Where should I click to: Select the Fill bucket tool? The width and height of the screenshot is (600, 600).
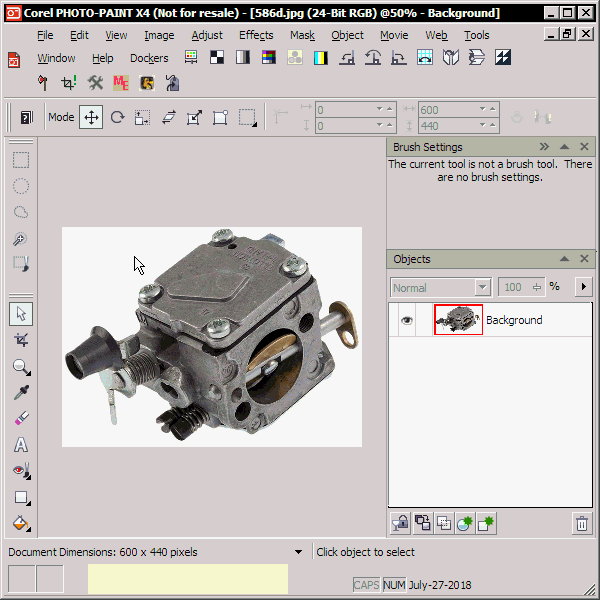coord(21,523)
